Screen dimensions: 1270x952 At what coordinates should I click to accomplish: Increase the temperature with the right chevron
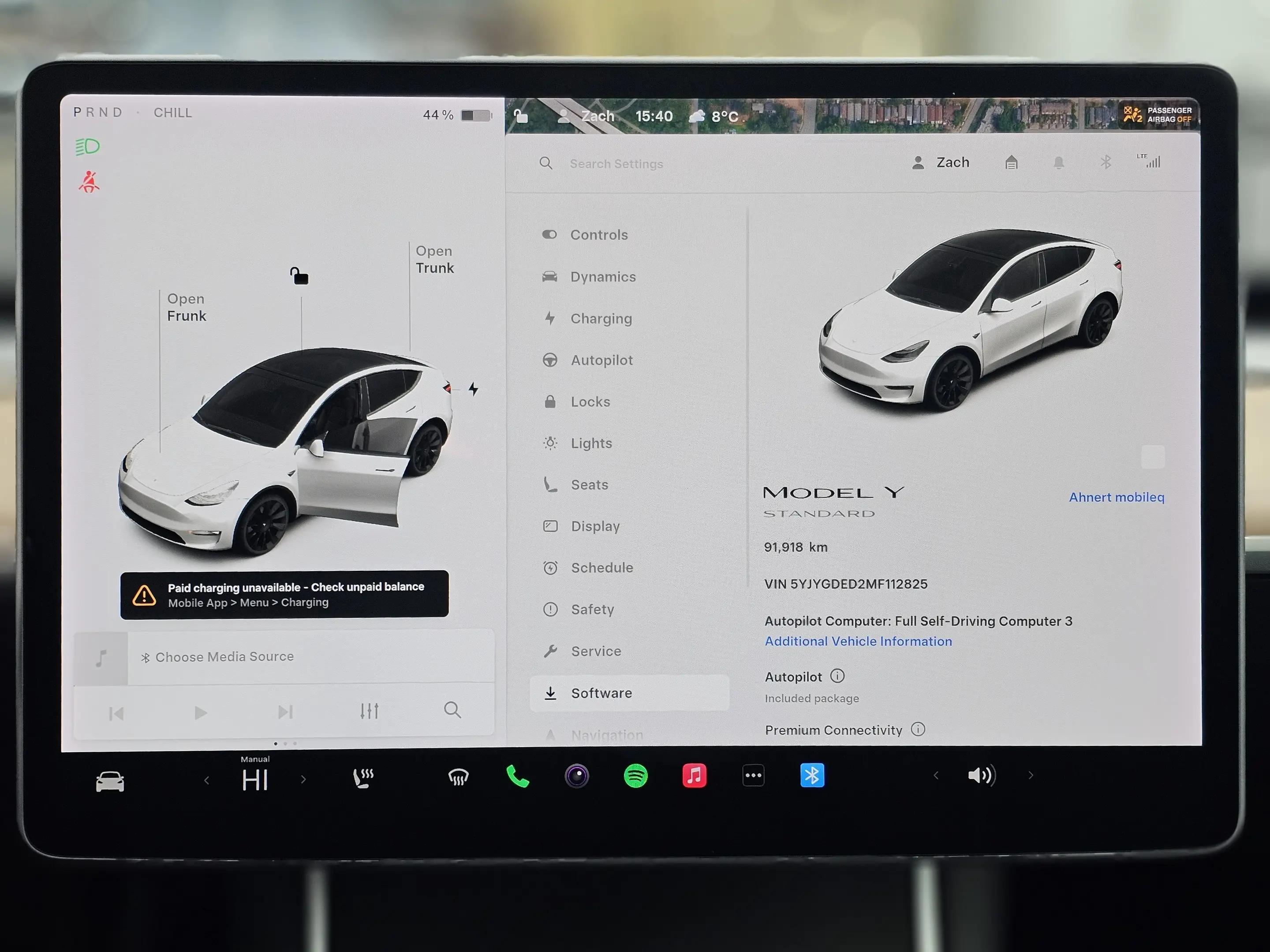click(x=303, y=779)
